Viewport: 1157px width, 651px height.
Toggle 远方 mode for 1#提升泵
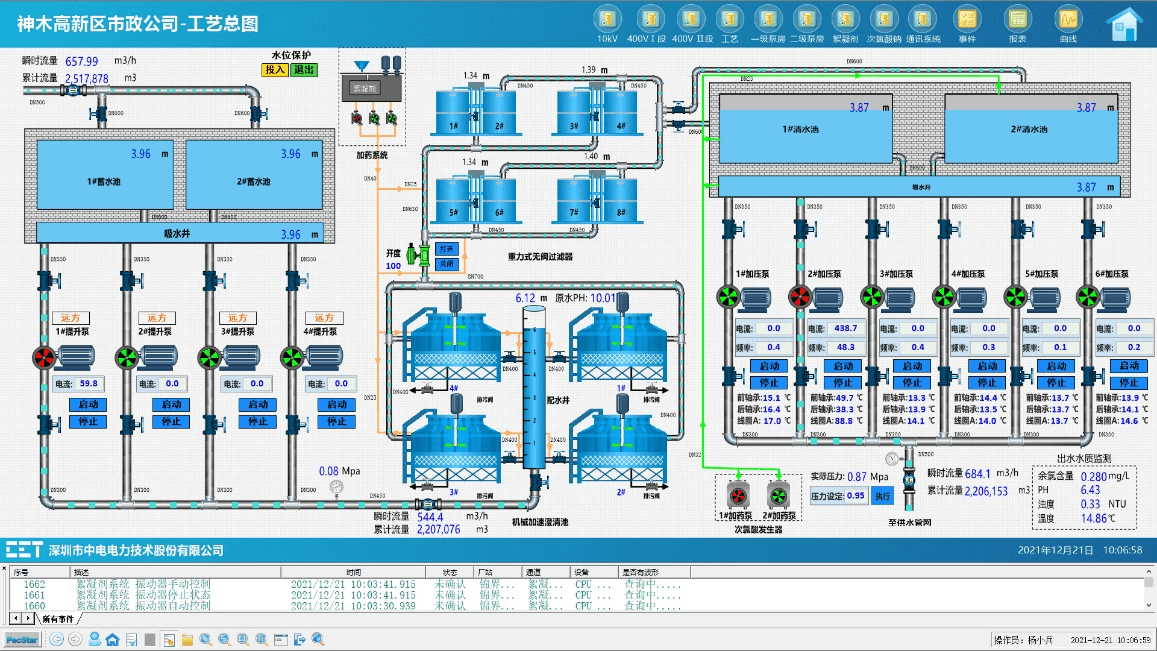[70, 317]
